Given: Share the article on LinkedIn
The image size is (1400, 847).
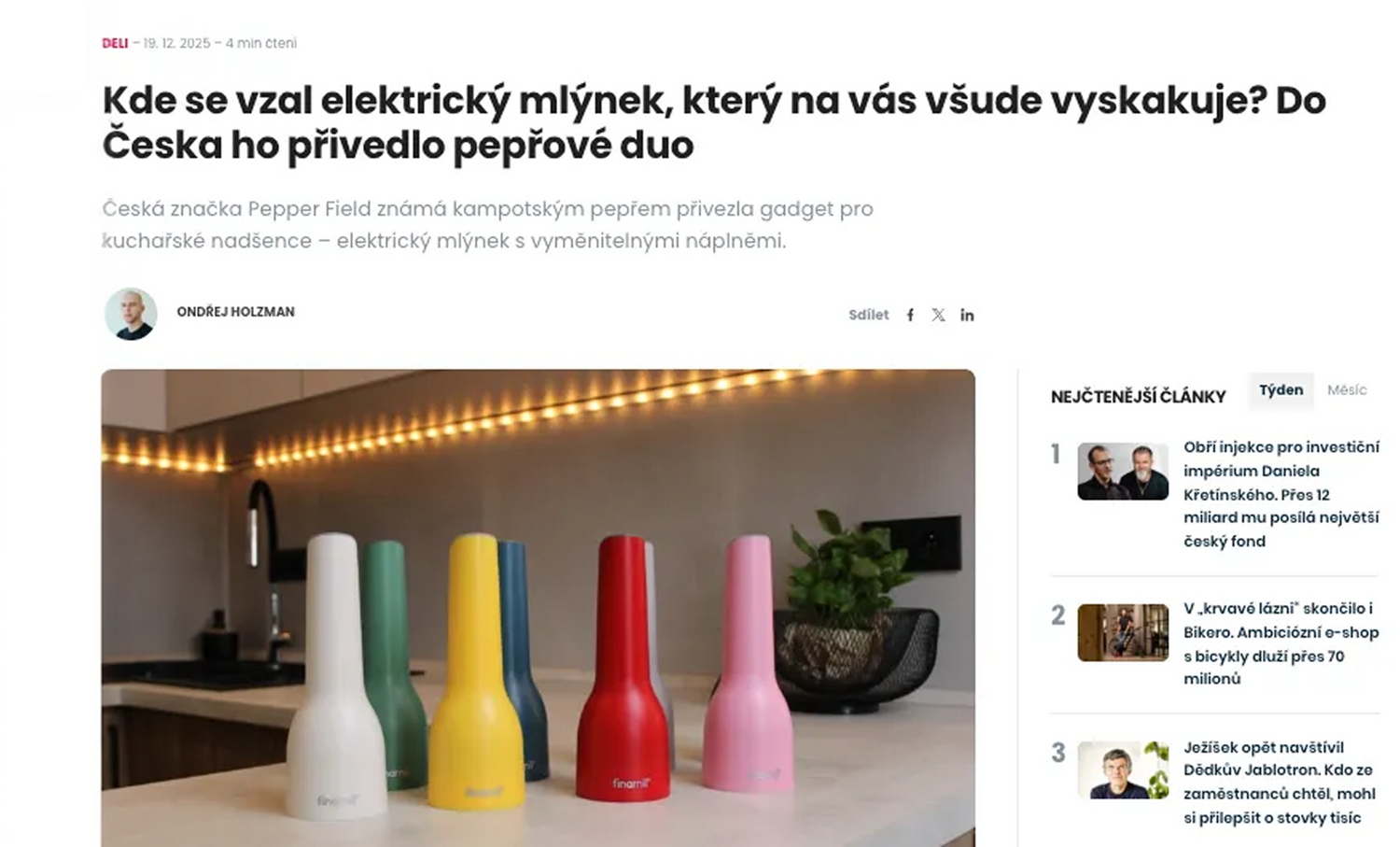Looking at the screenshot, I should click(967, 315).
